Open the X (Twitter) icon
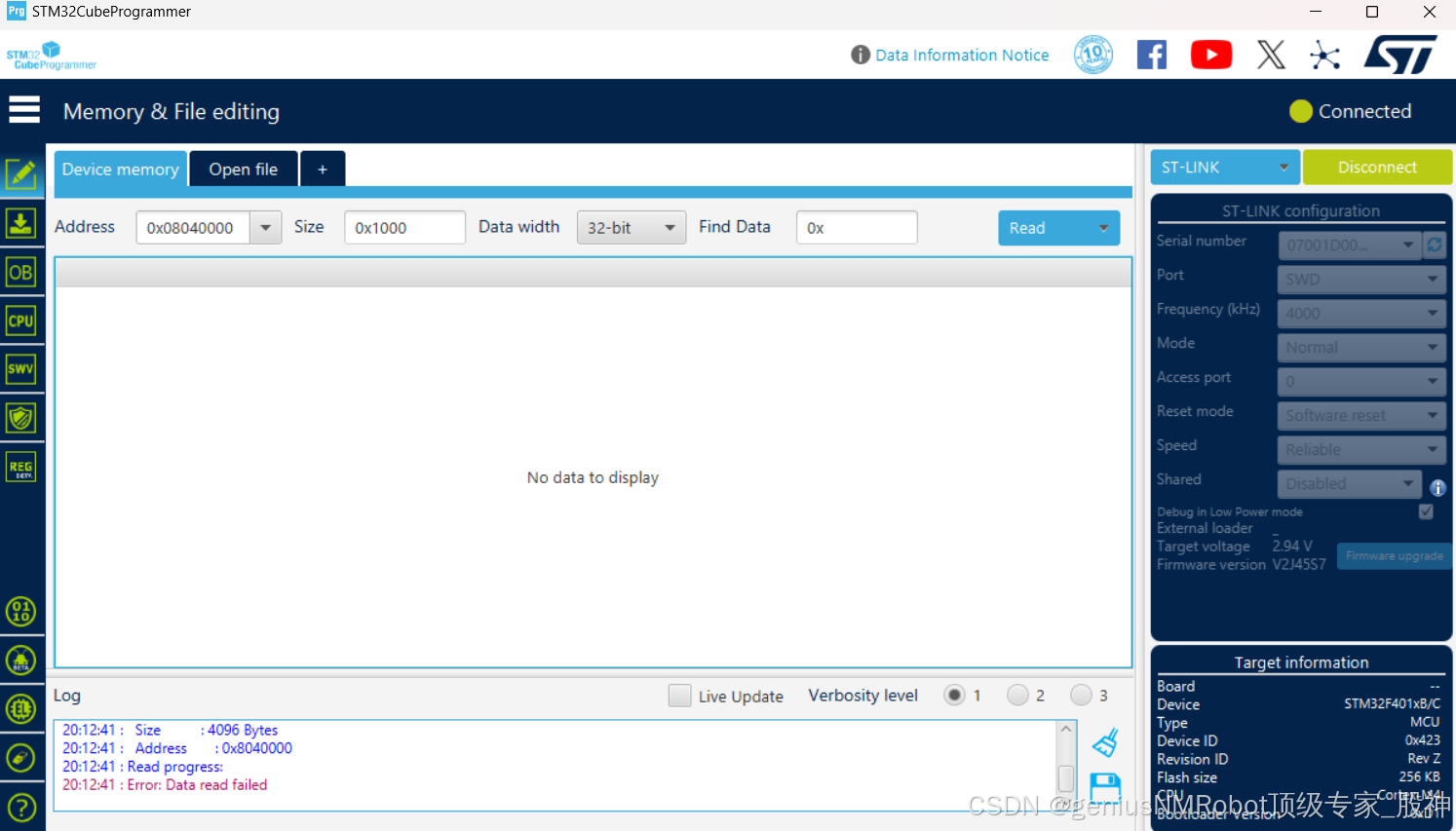 (x=1271, y=55)
